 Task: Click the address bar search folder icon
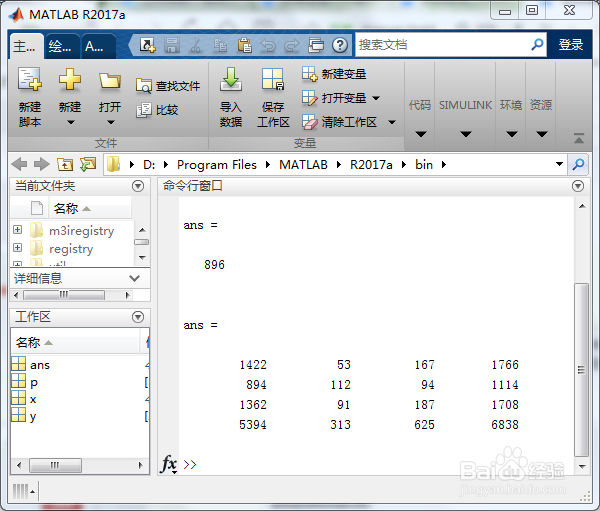(x=578, y=165)
